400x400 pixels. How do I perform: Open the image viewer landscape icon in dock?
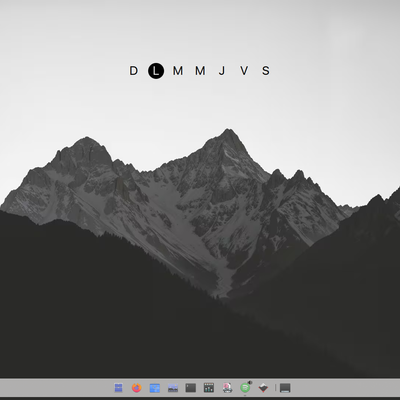pos(173,388)
